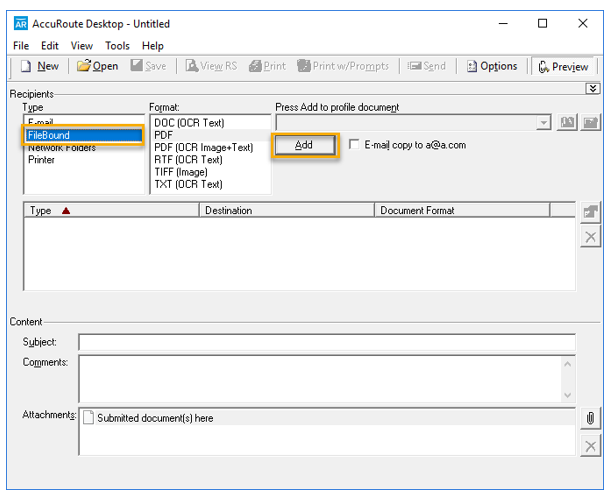Click the remove attachment X icon

[x=590, y=446]
